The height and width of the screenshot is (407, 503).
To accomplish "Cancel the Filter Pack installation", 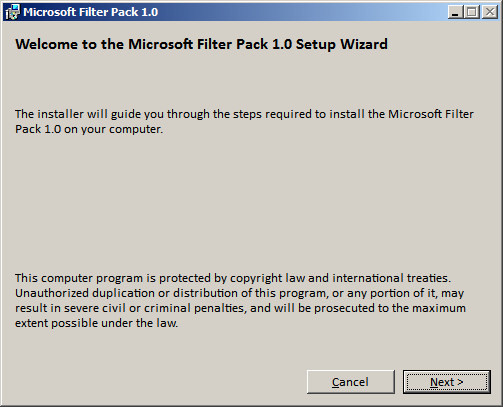I will pyautogui.click(x=351, y=382).
